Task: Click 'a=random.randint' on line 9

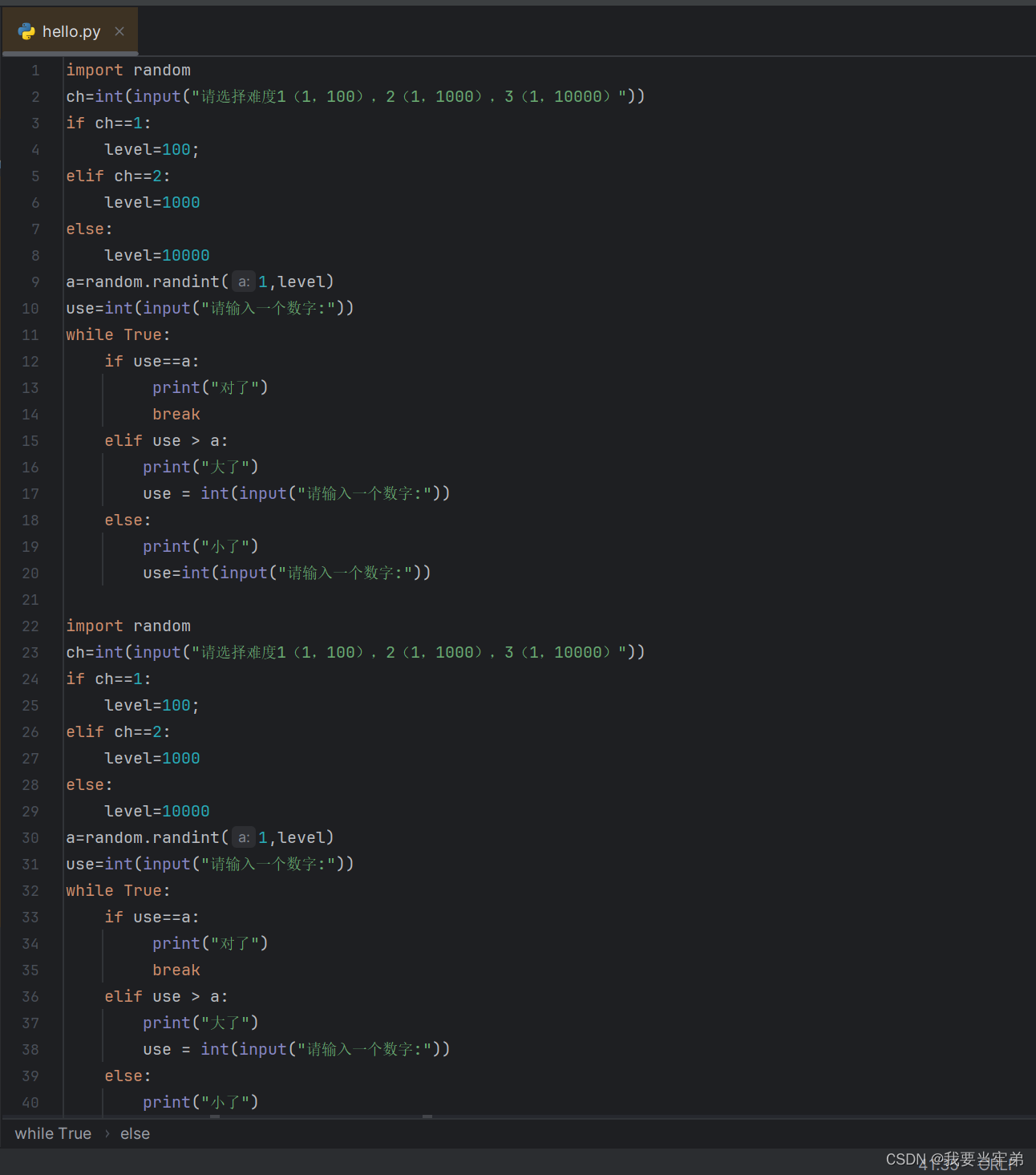Action: tap(143, 282)
